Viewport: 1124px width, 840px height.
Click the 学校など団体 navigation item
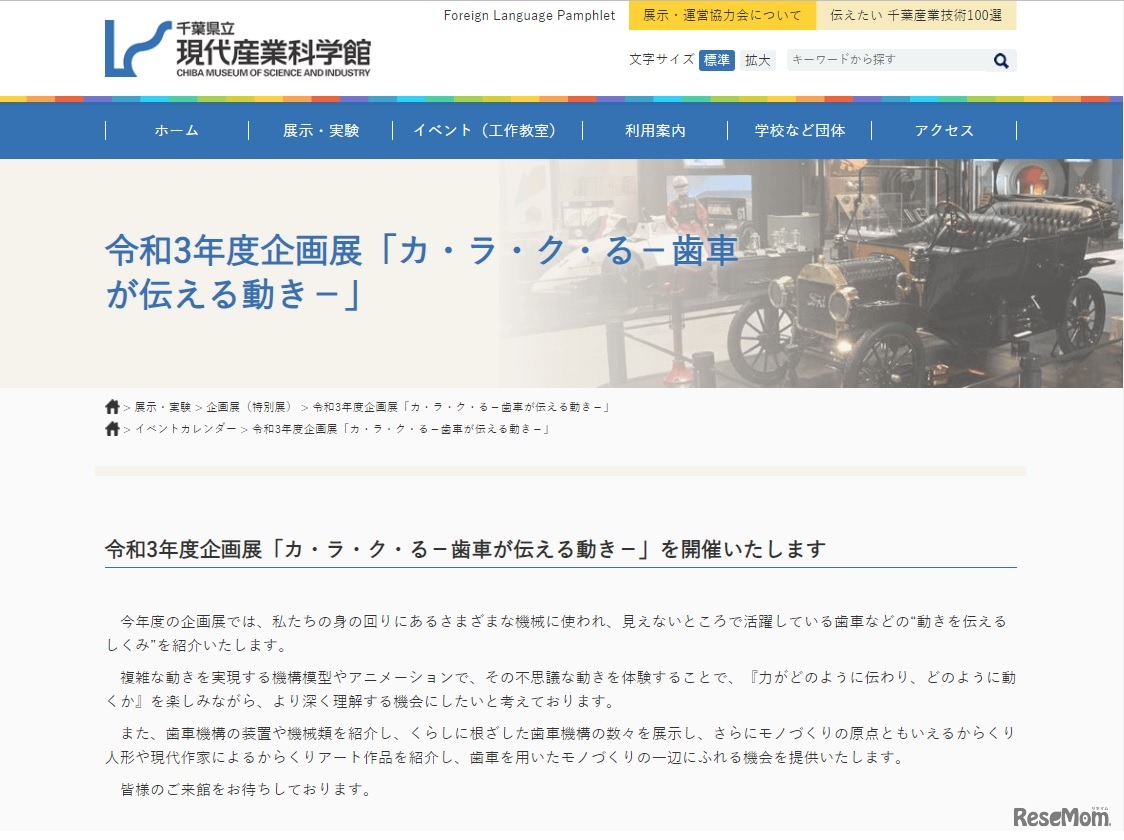point(799,130)
